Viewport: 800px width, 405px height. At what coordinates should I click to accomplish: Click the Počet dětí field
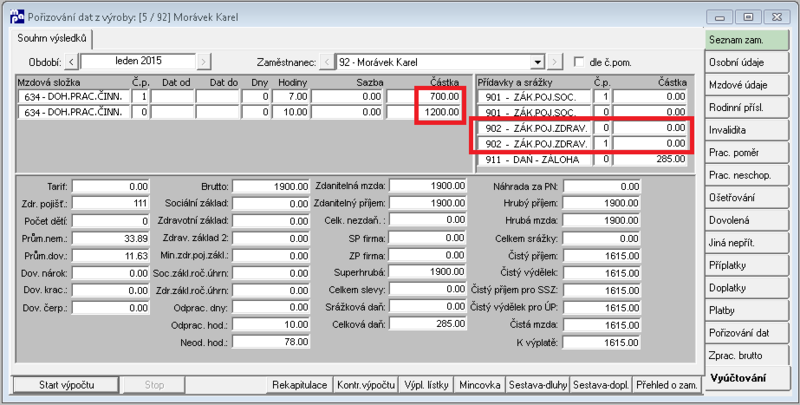(x=111, y=221)
